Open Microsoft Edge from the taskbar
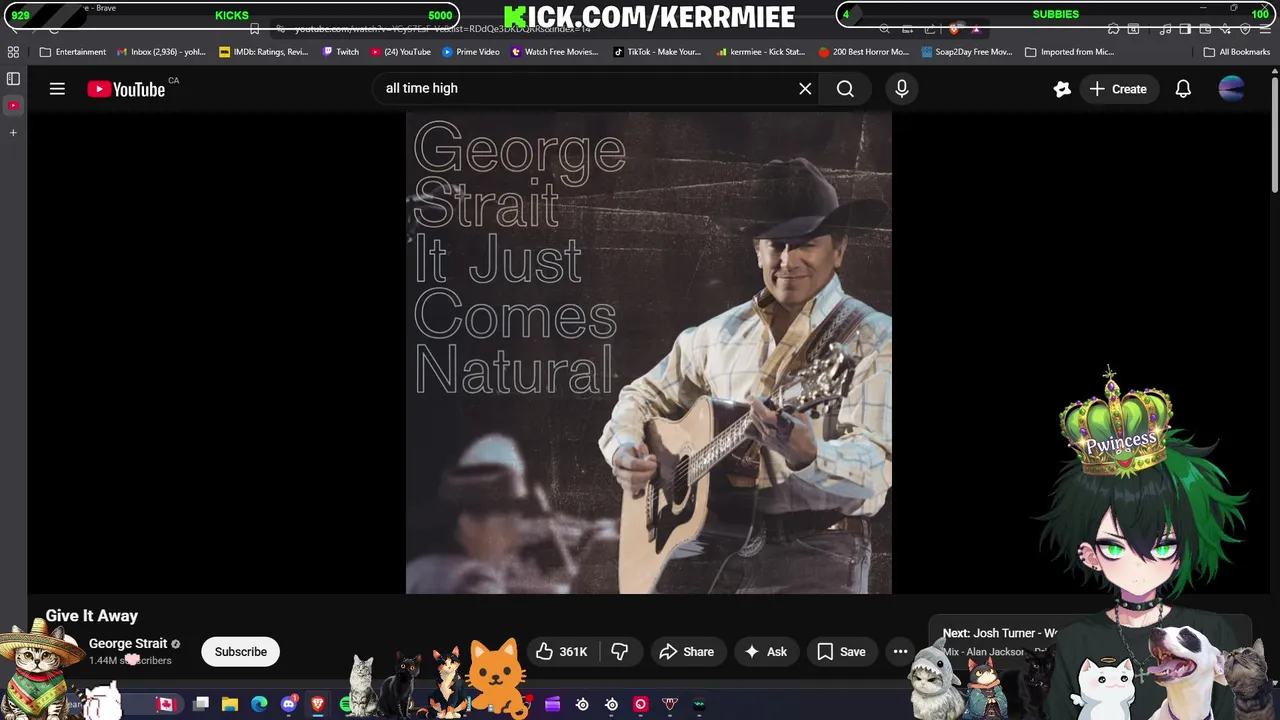The image size is (1280, 720). [259, 704]
